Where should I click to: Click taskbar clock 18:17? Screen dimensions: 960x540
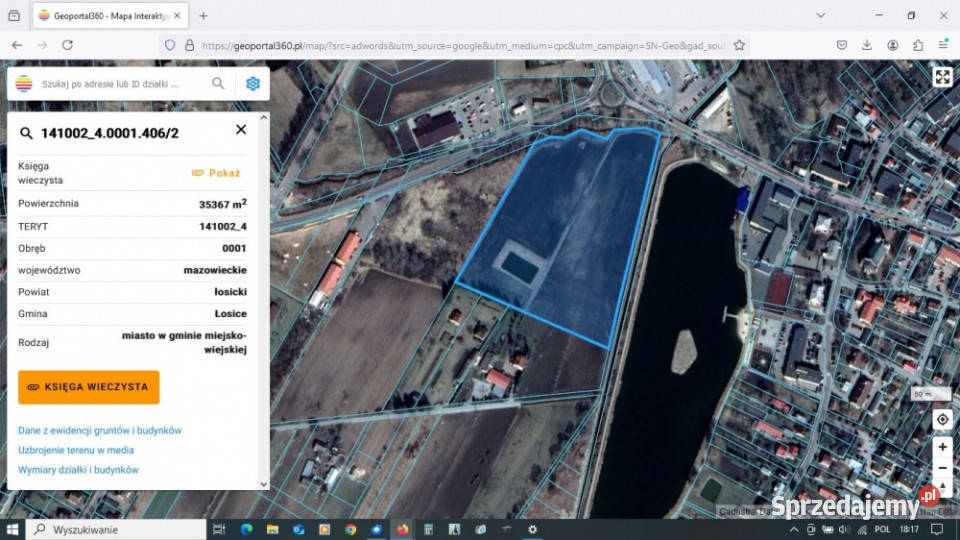[x=909, y=530]
